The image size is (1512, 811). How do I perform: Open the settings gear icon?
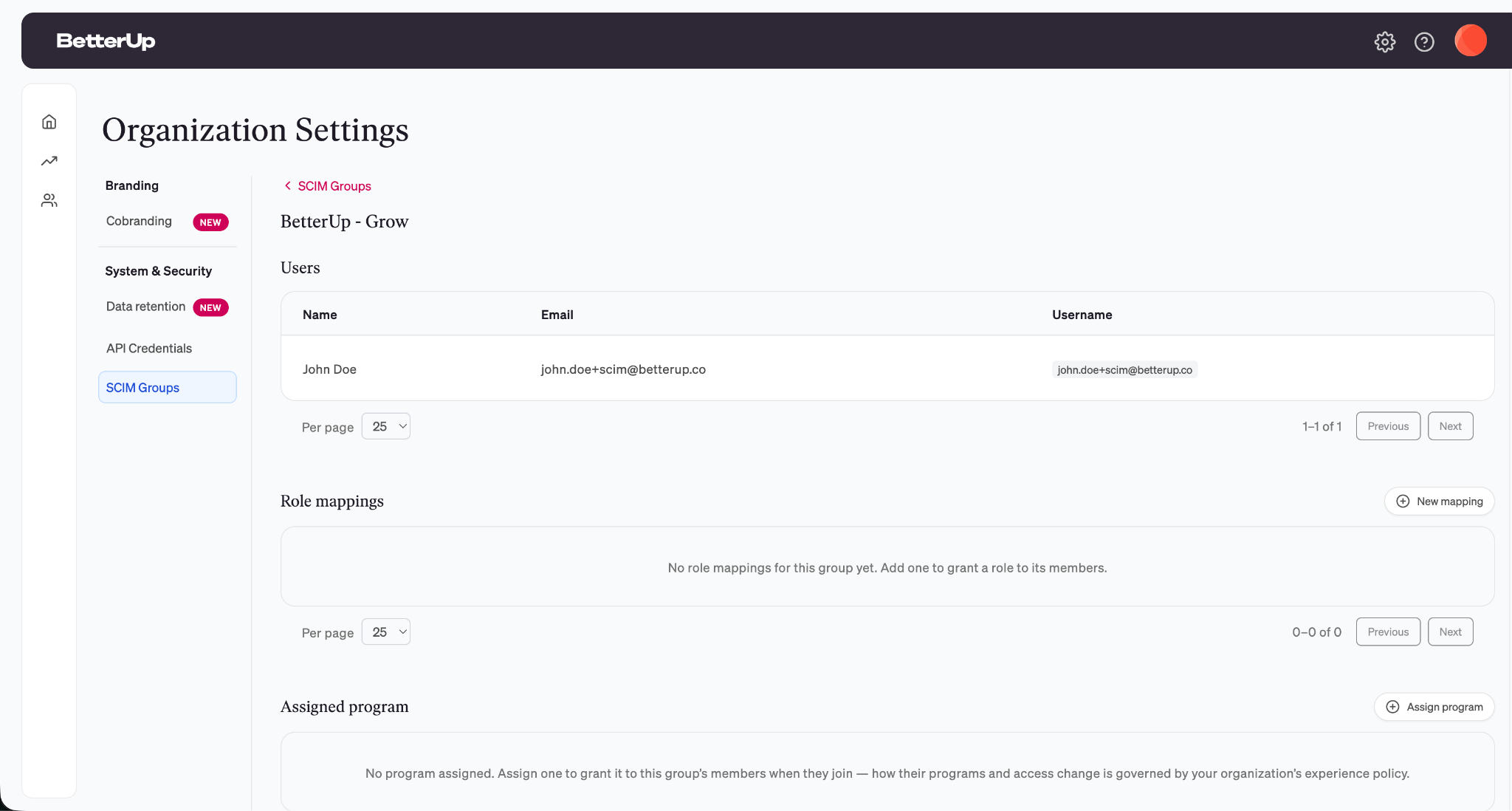coord(1385,41)
